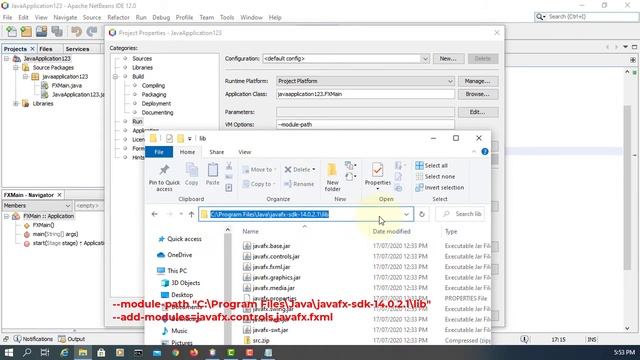Click the Refresh icon beside the address bar
The width and height of the screenshot is (640, 360).
click(x=422, y=214)
